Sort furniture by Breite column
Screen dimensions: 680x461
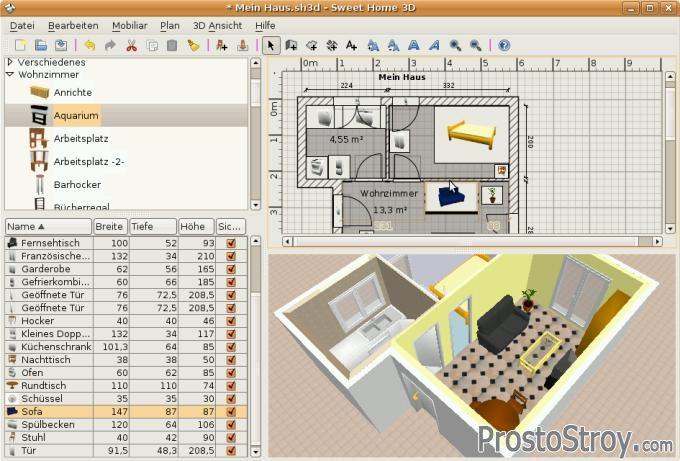click(111, 226)
